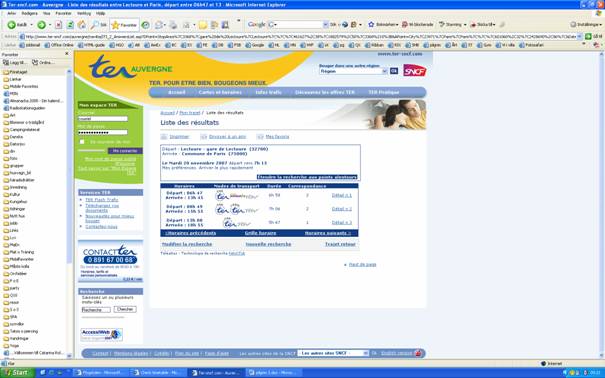Open the Région selection dropdown
Screen dimensions: 605x378
point(353,71)
